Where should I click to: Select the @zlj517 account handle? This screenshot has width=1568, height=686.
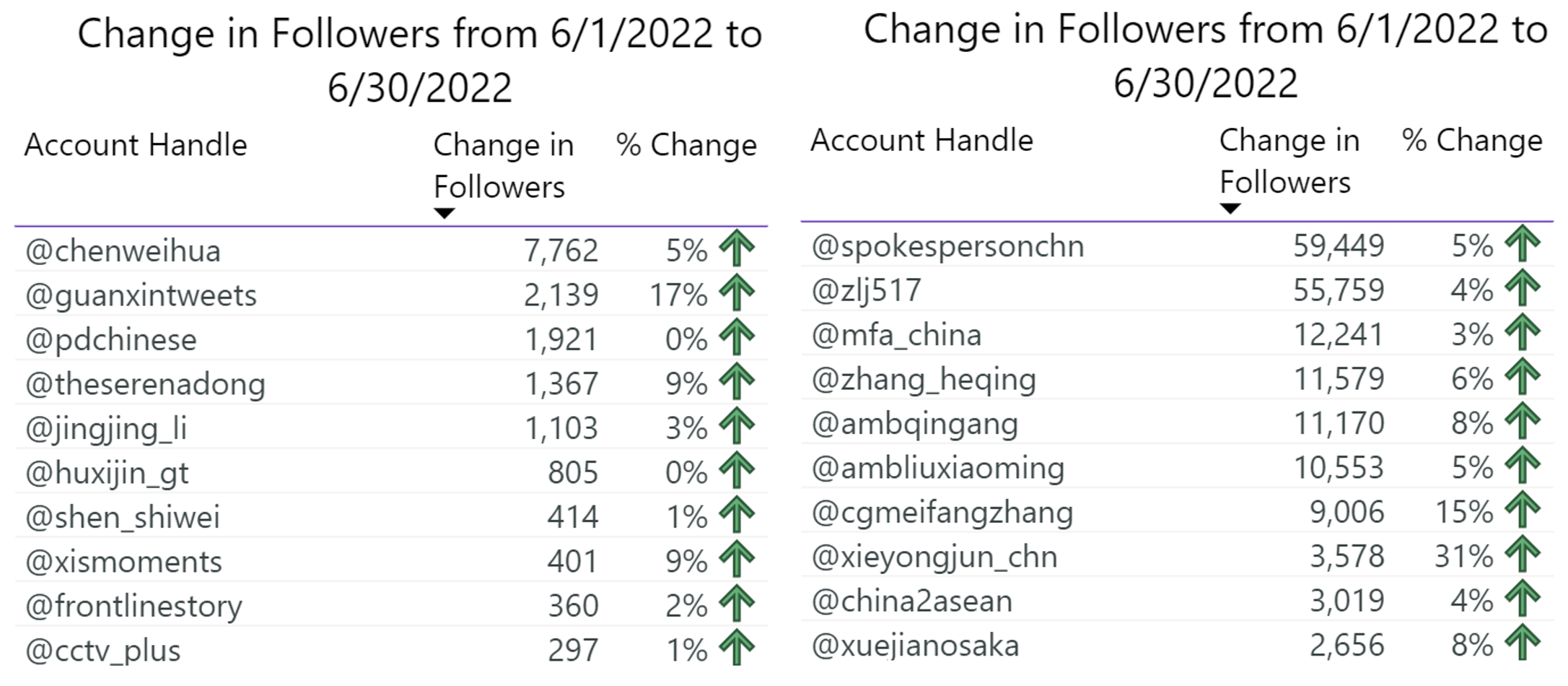pos(866,291)
